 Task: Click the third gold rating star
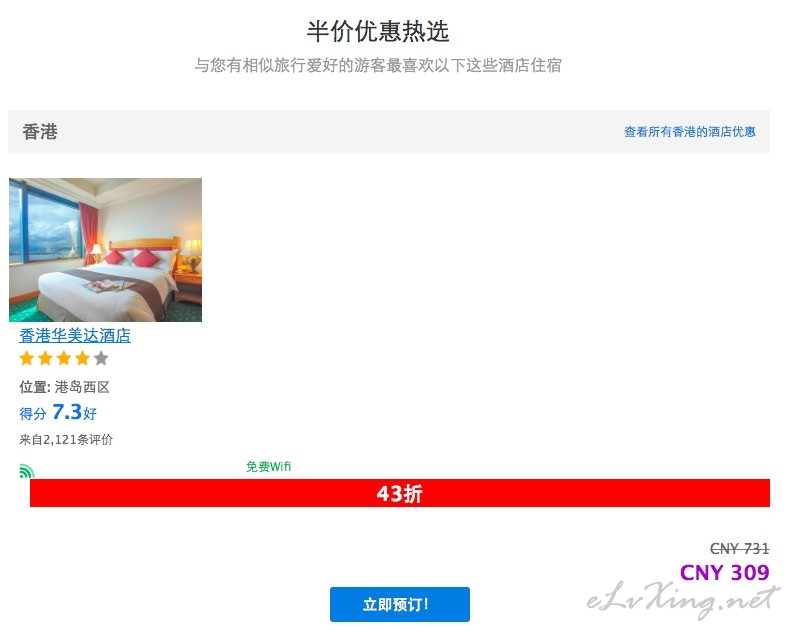point(64,358)
